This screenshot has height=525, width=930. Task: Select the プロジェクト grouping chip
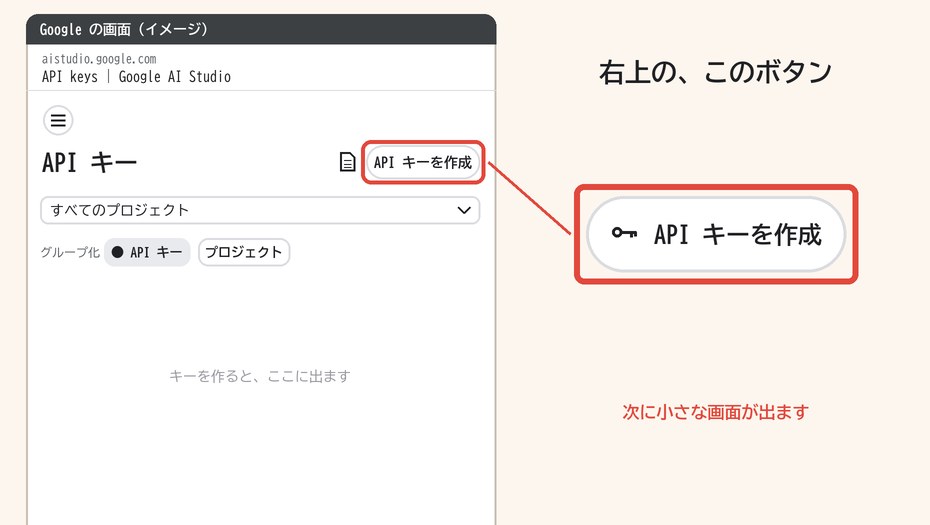pyautogui.click(x=244, y=252)
